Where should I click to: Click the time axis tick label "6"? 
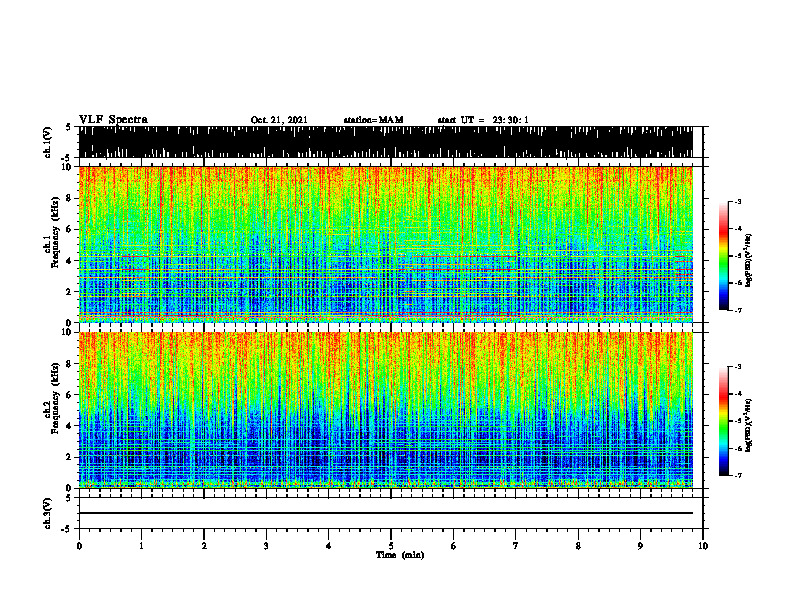click(x=454, y=546)
